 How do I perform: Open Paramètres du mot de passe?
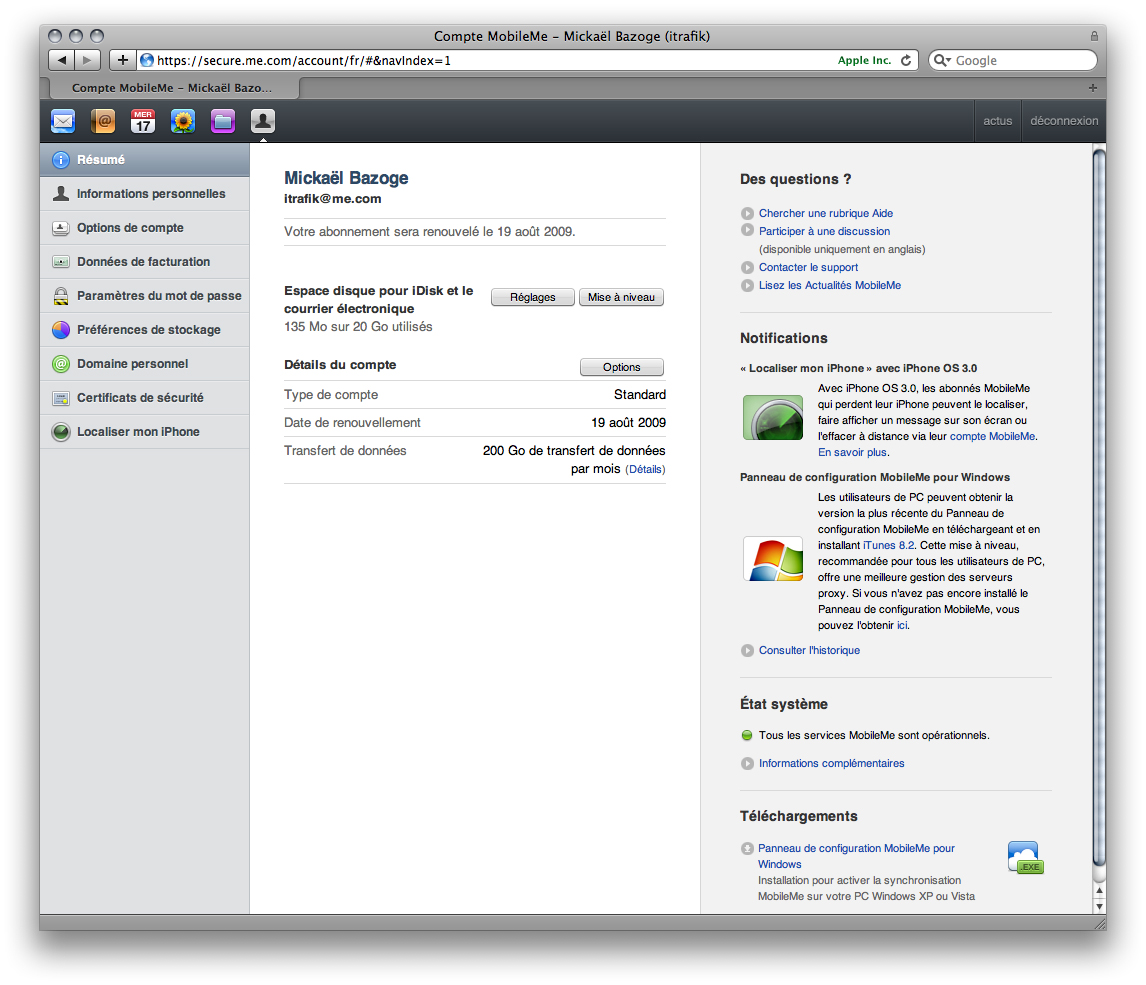pos(145,296)
